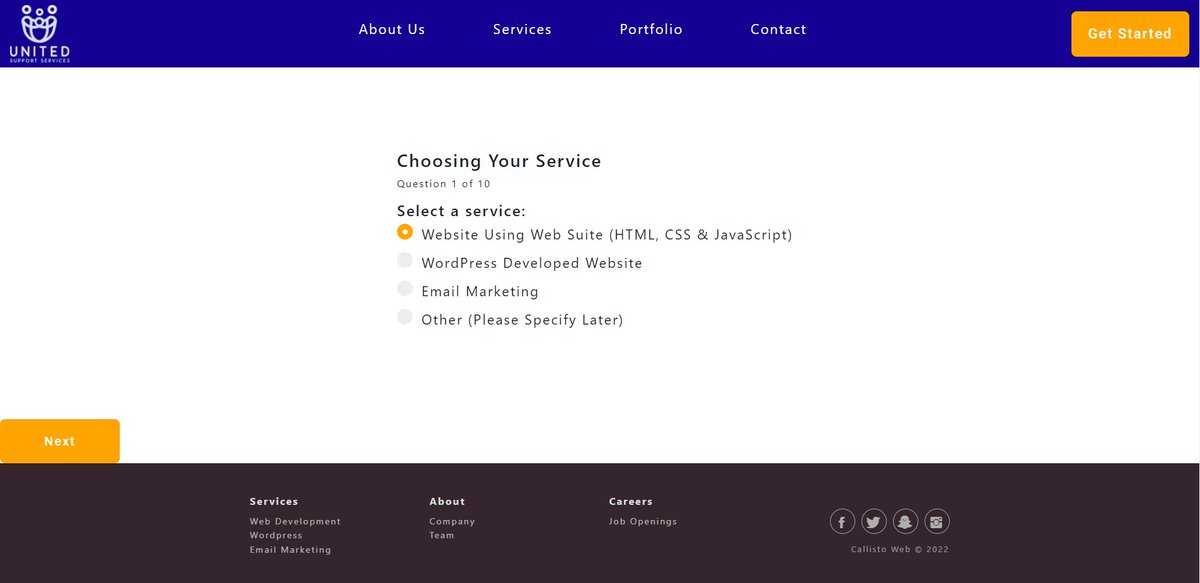This screenshot has height=583, width=1200.
Task: Open the Job Openings footer link
Action: tap(643, 521)
